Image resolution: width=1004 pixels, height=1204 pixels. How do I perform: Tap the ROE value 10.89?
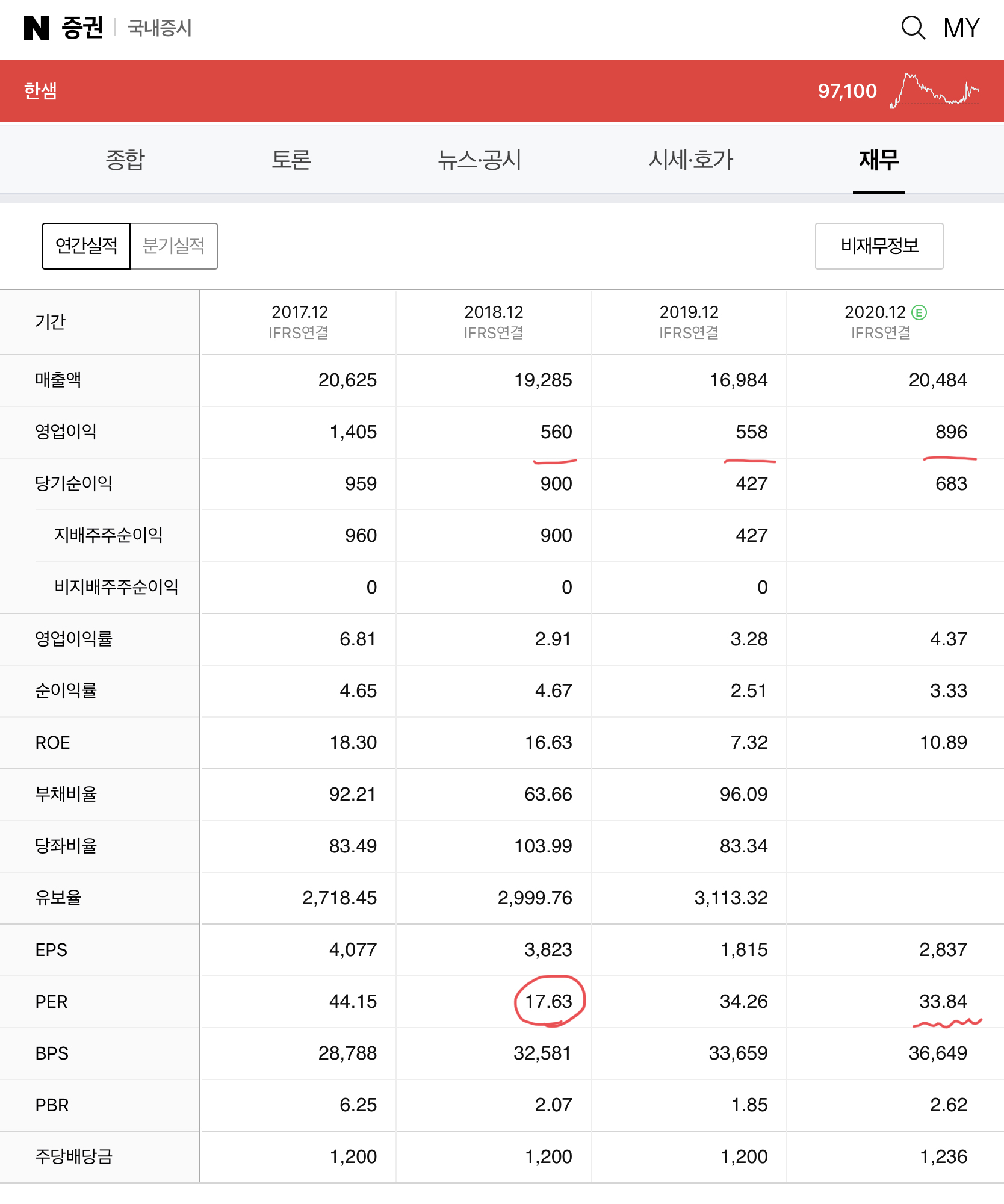point(944,742)
